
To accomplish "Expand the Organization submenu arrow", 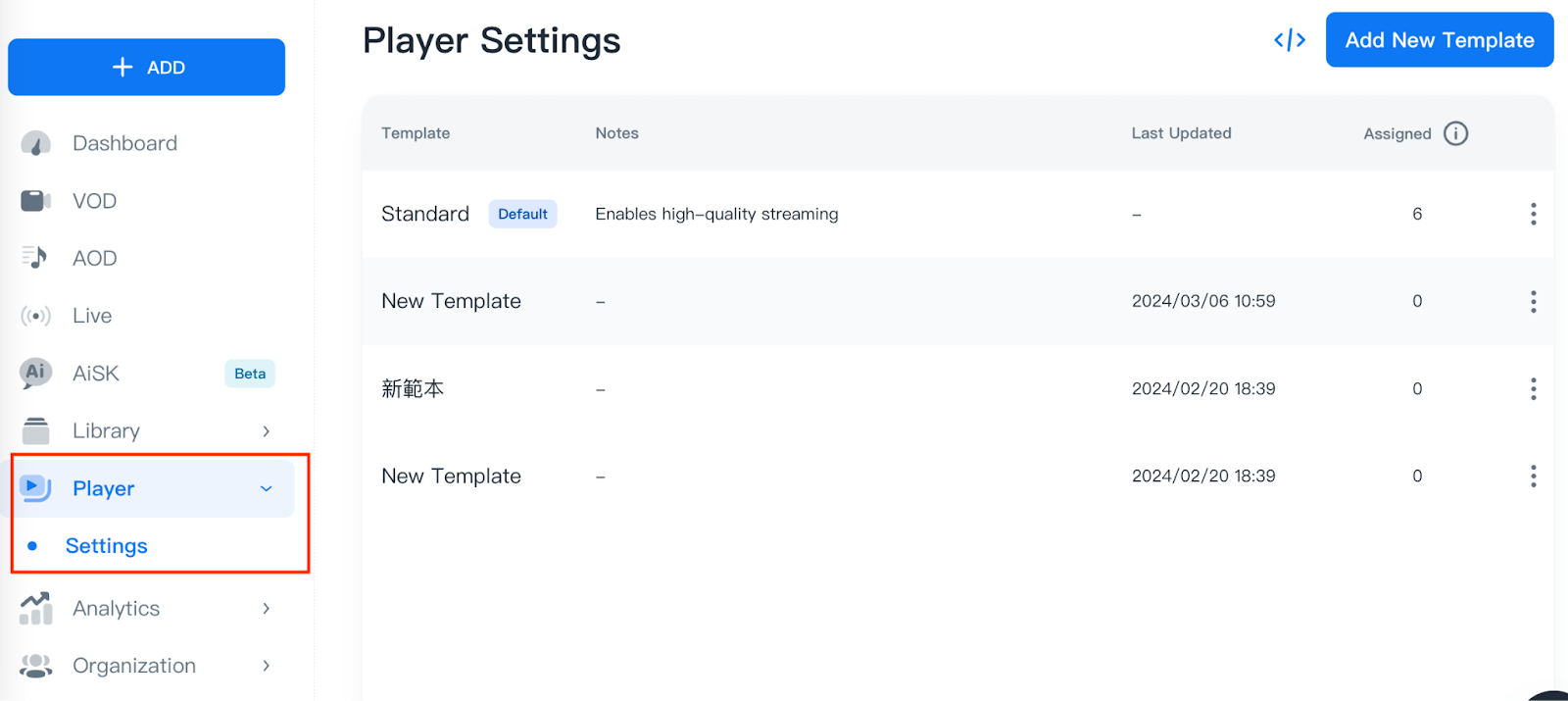I will pyautogui.click(x=266, y=666).
